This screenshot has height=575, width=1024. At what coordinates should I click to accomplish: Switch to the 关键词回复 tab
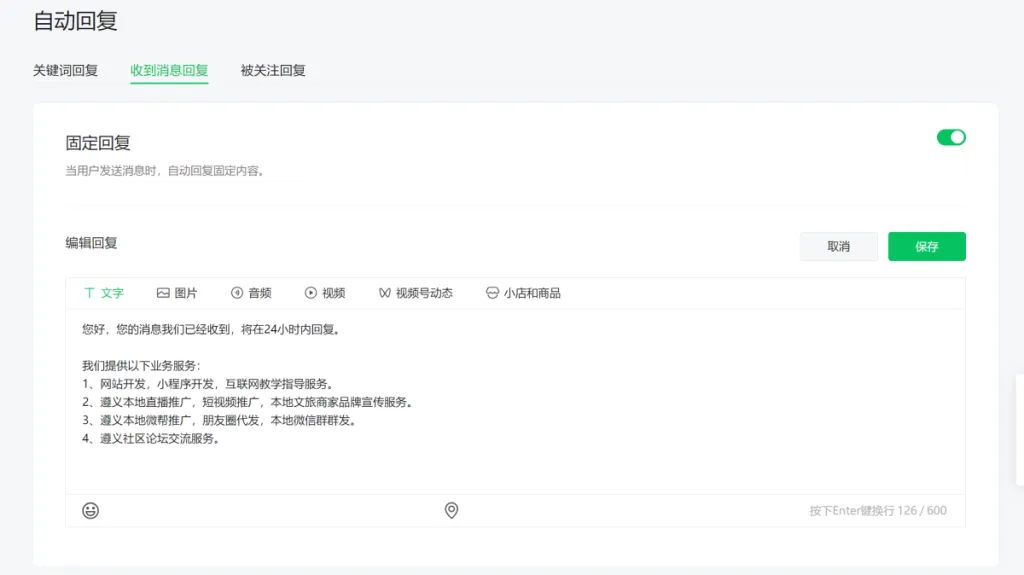[65, 71]
